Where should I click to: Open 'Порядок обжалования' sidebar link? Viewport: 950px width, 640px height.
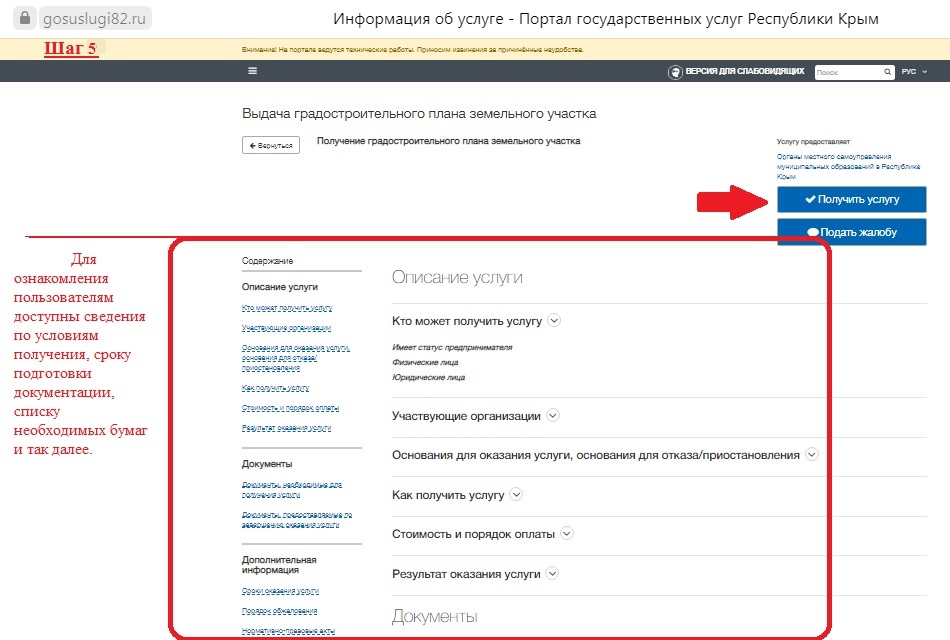pyautogui.click(x=279, y=611)
